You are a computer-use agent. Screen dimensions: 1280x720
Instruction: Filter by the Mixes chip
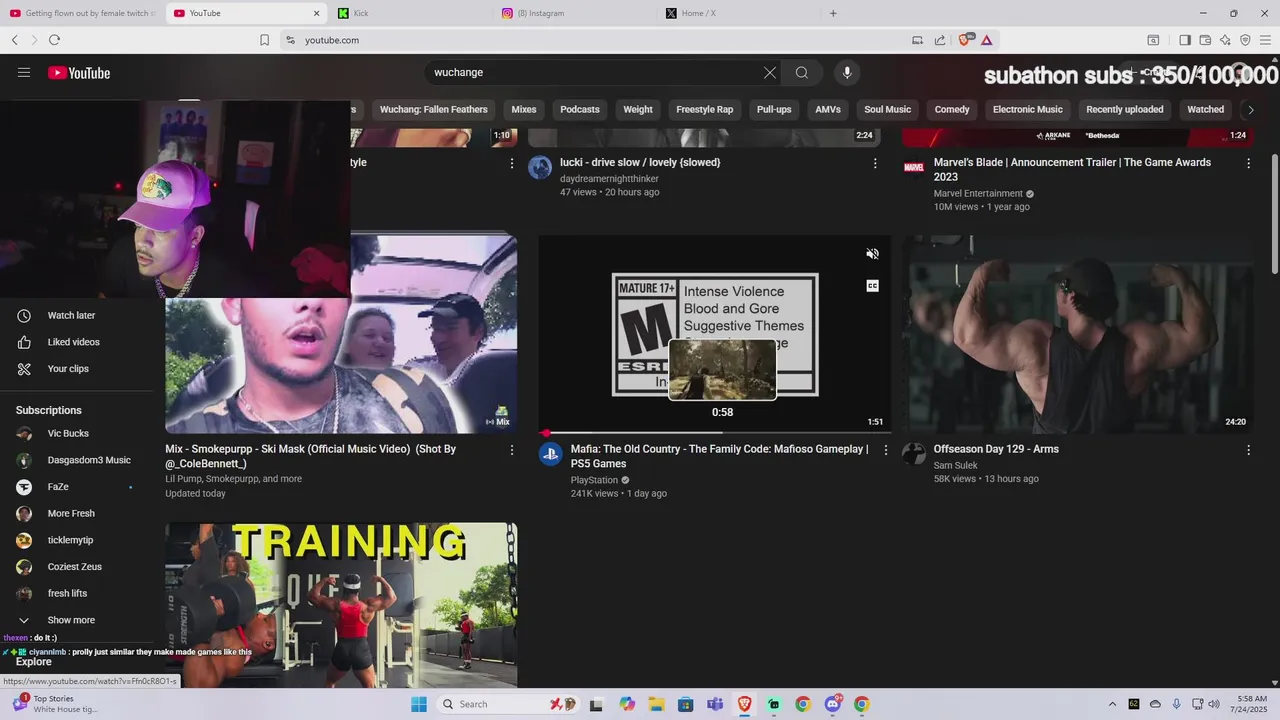[524, 110]
